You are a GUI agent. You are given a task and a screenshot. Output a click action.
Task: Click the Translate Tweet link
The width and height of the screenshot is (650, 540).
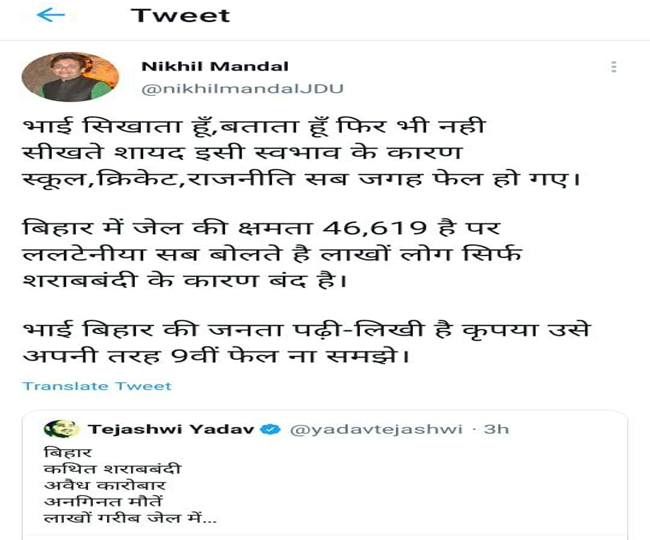97,386
